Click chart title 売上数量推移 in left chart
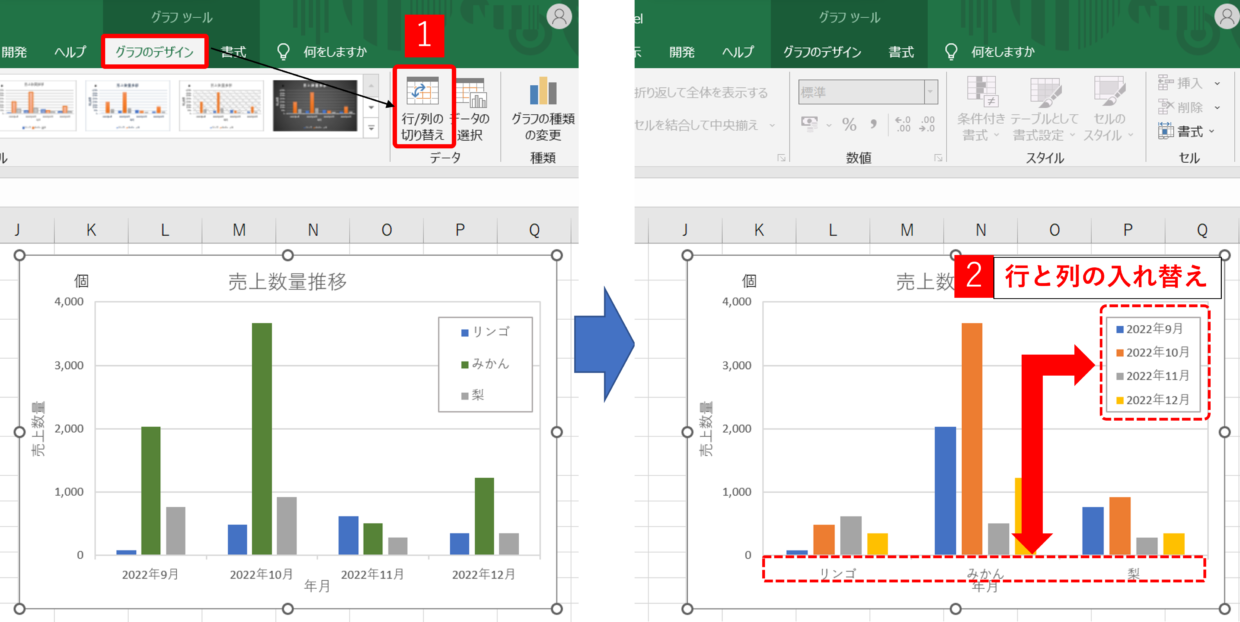 tap(288, 282)
